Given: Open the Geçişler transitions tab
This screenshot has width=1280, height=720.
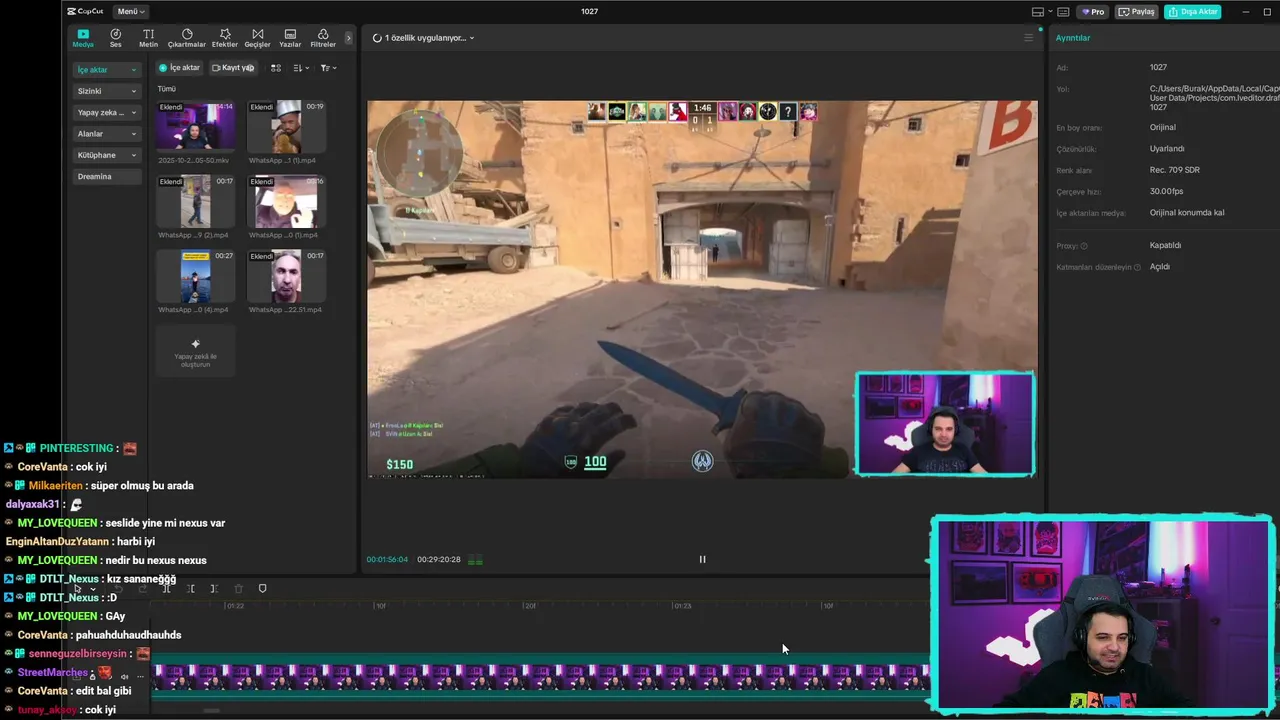Looking at the screenshot, I should (258, 38).
